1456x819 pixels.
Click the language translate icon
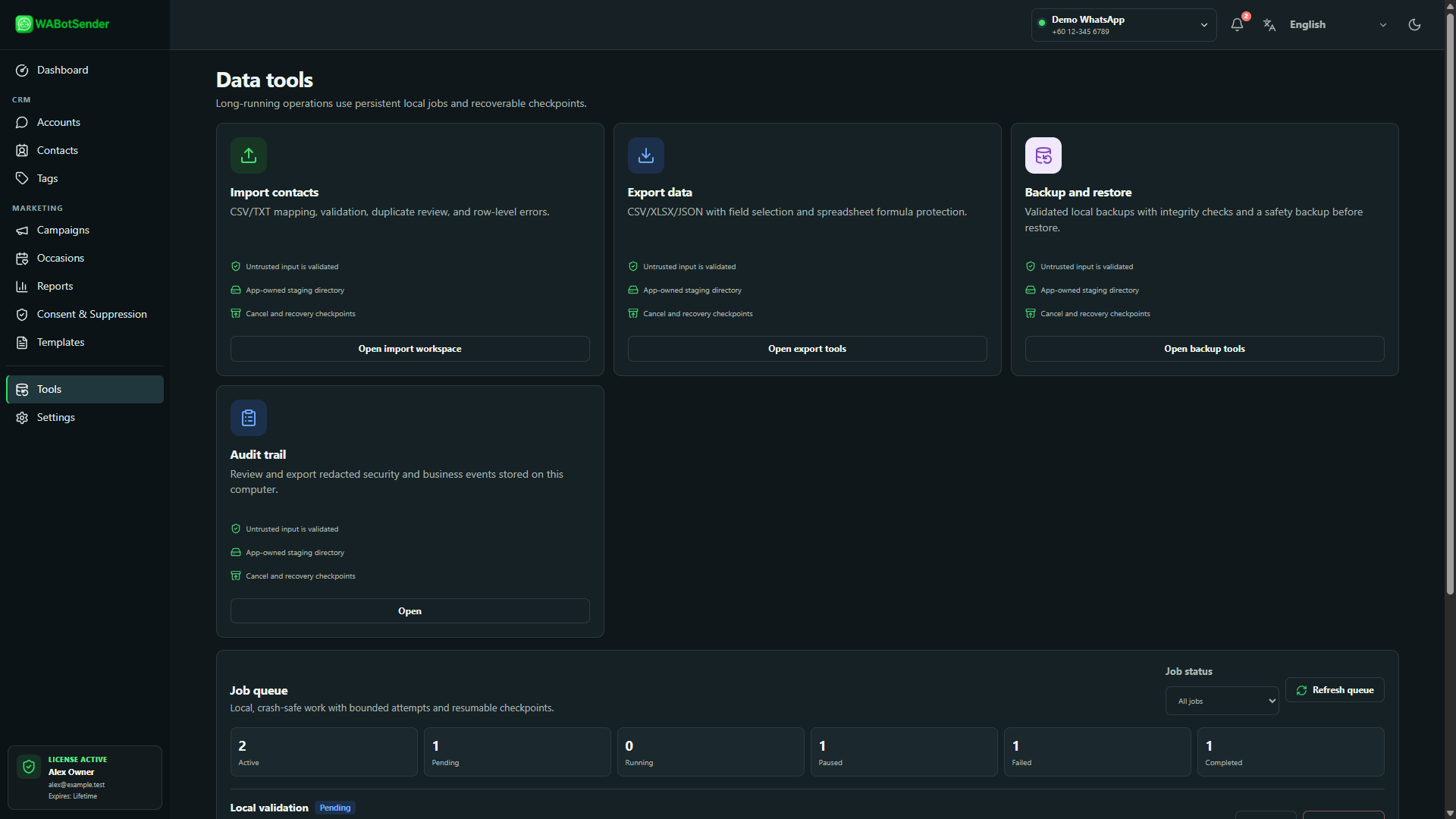1269,25
